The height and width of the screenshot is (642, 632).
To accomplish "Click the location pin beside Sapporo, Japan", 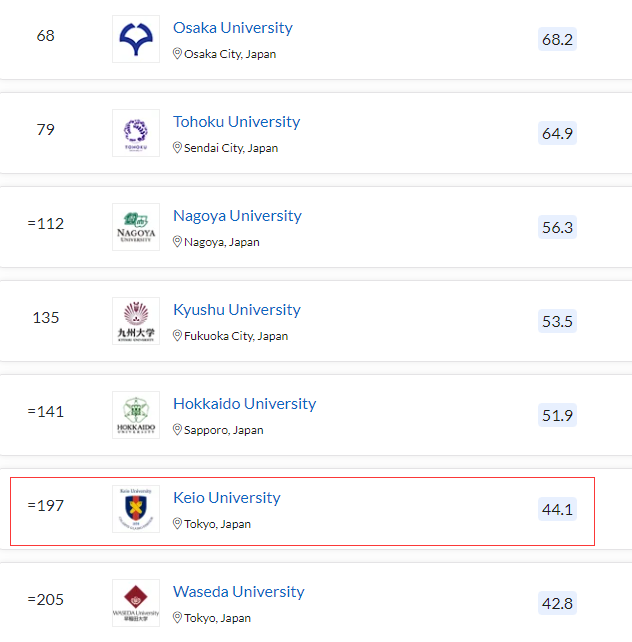I will tap(177, 430).
